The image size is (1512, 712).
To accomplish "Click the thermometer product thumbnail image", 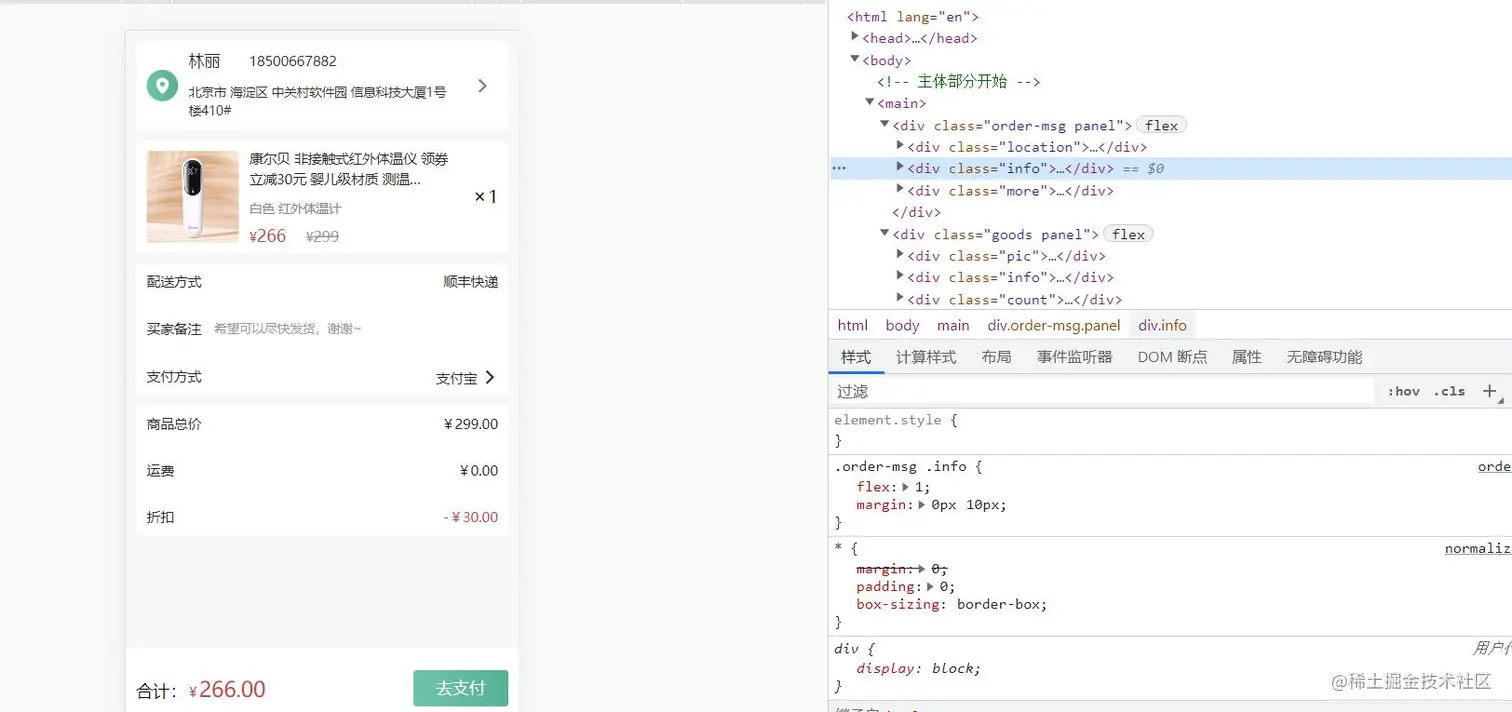I will (x=192, y=197).
